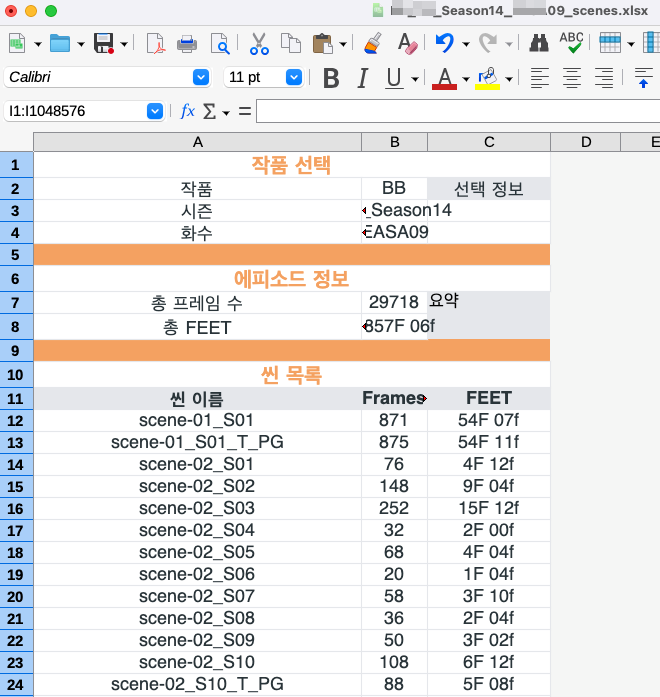
Task: Select column B header
Action: click(x=395, y=142)
